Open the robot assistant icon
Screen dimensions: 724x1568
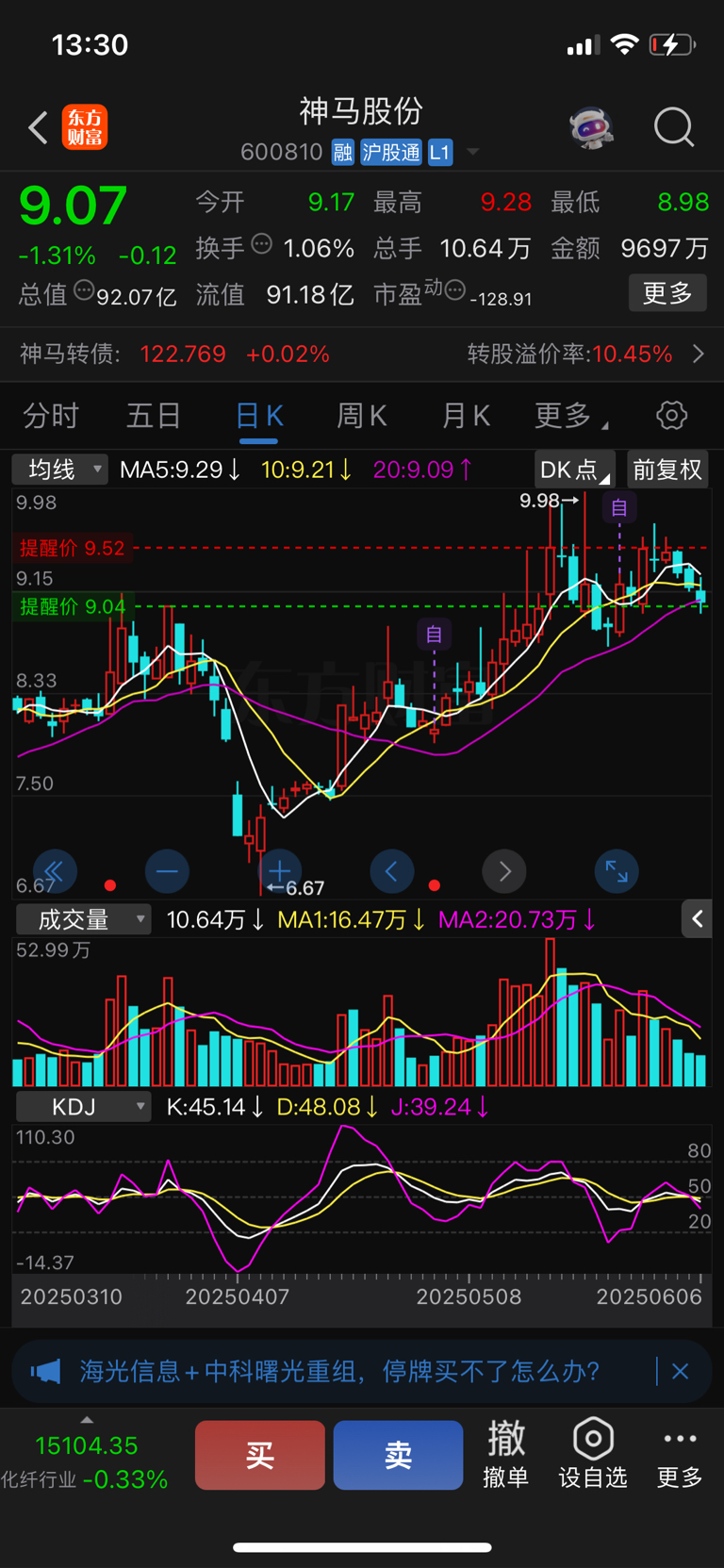point(592,127)
